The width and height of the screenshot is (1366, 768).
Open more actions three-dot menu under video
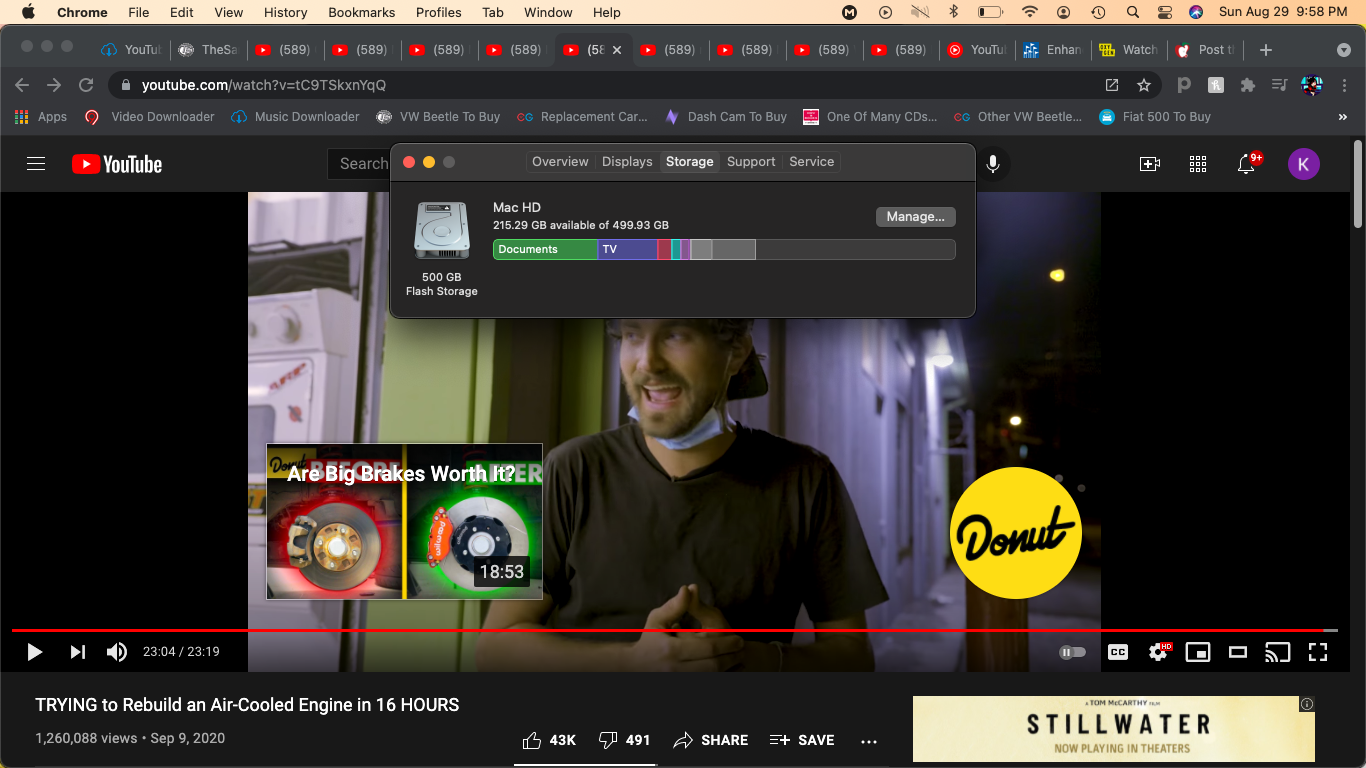click(x=869, y=741)
